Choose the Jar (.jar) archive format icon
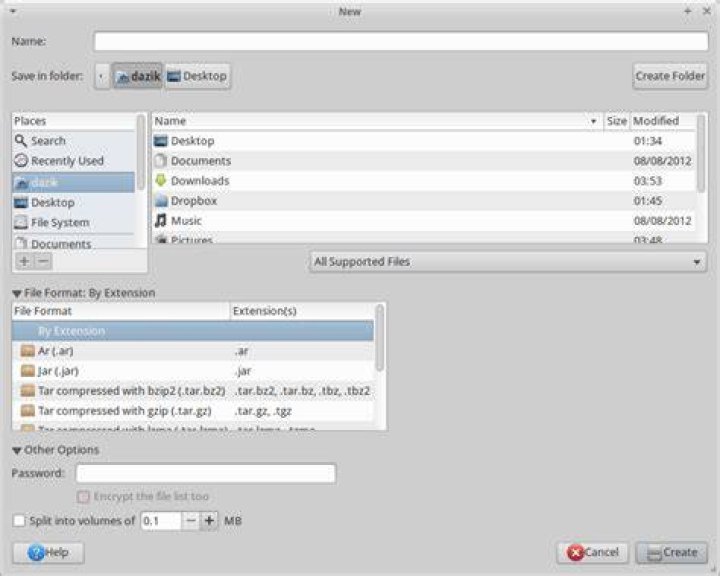Screen dimensions: 720x576 (x=28, y=371)
